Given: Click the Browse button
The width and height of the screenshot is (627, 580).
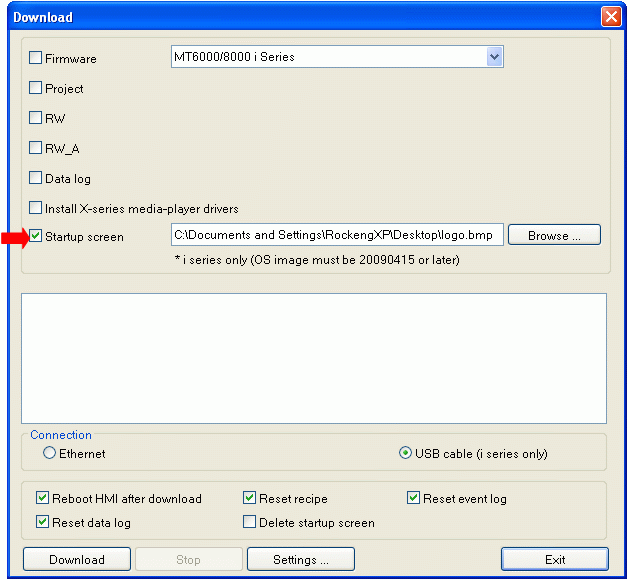Looking at the screenshot, I should pos(554,235).
